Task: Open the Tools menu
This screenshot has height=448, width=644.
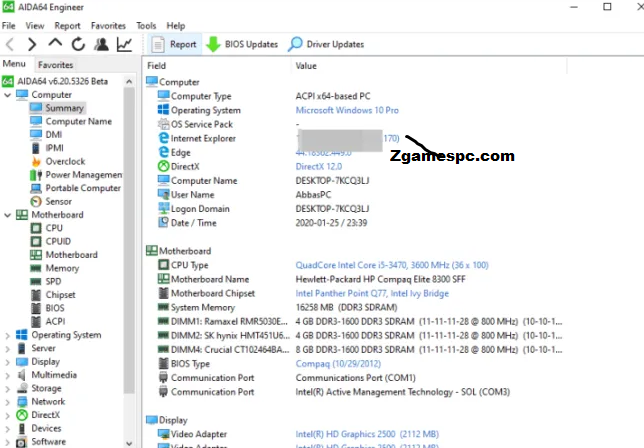Action: 146,25
